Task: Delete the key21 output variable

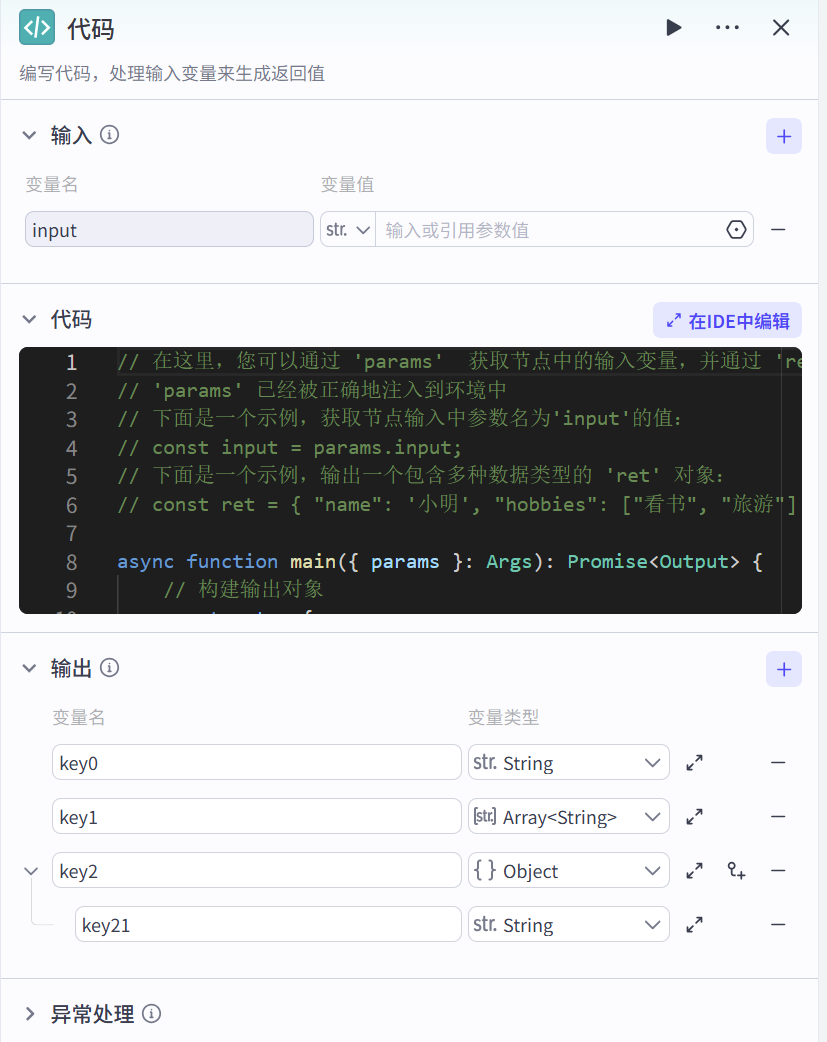Action: click(778, 925)
